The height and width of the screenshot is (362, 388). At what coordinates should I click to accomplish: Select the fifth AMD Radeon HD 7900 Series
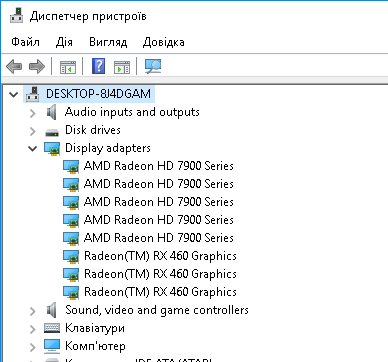(159, 238)
